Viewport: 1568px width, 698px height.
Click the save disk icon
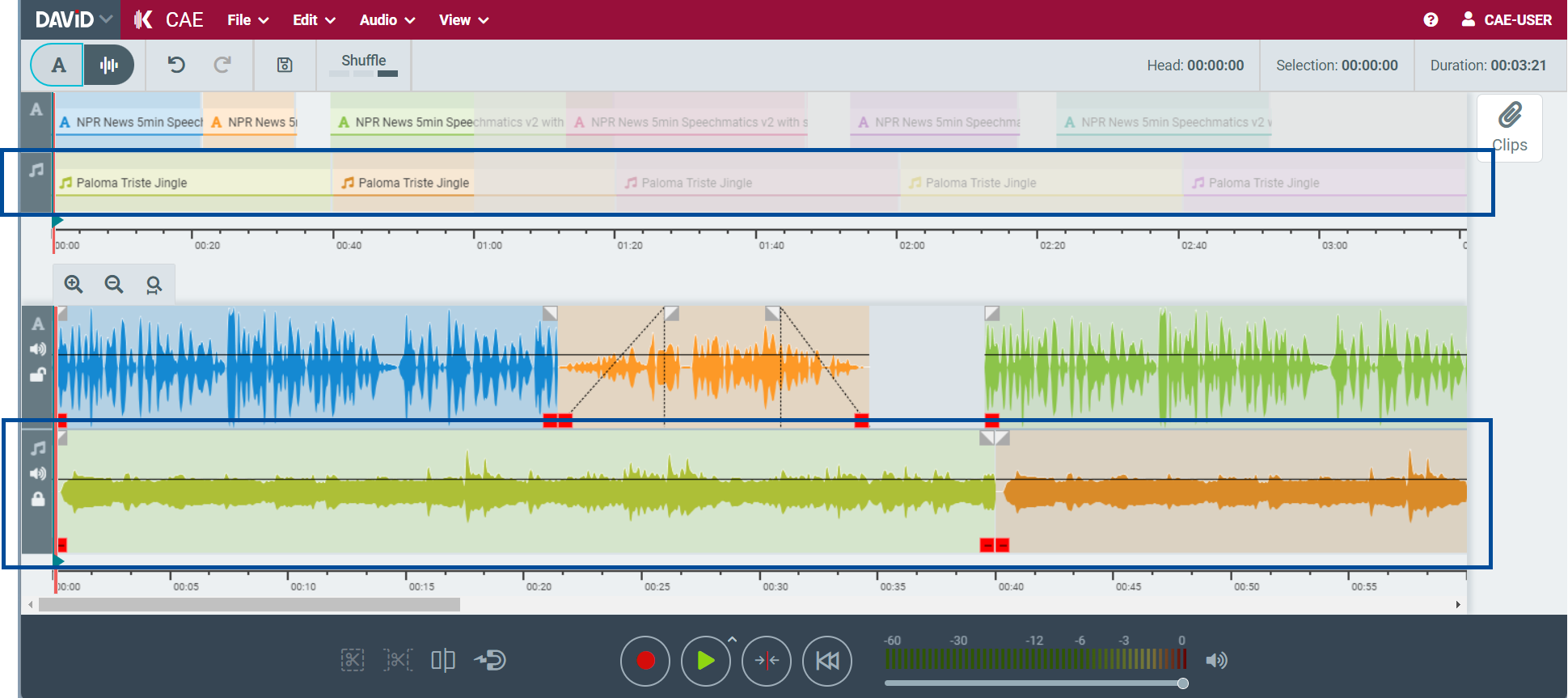pyautogui.click(x=285, y=65)
